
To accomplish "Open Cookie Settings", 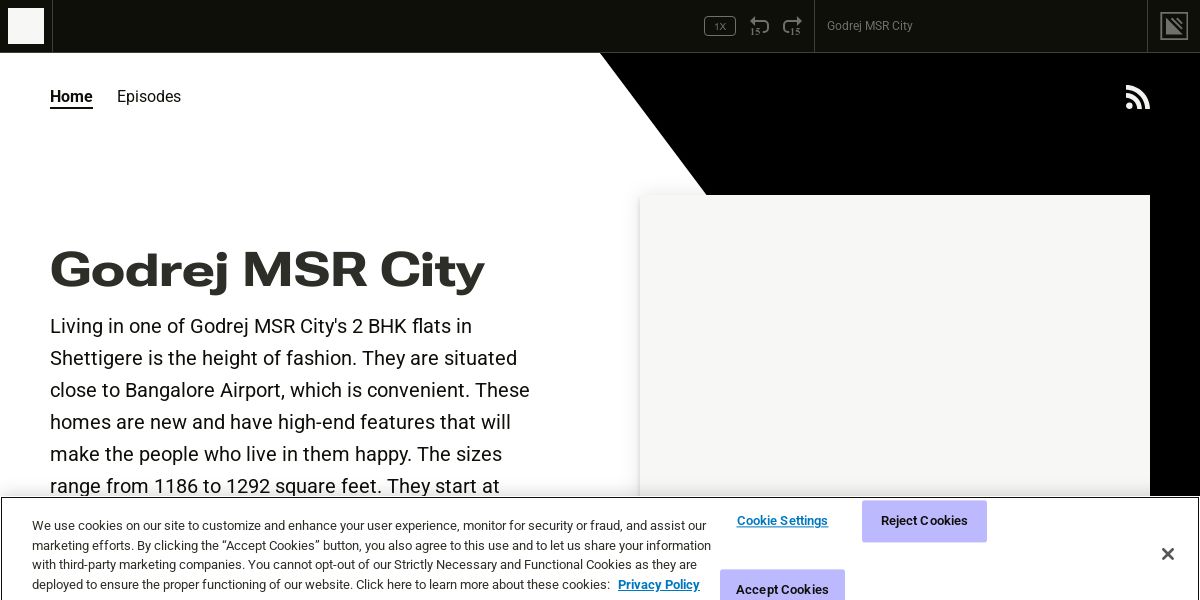I will 782,521.
